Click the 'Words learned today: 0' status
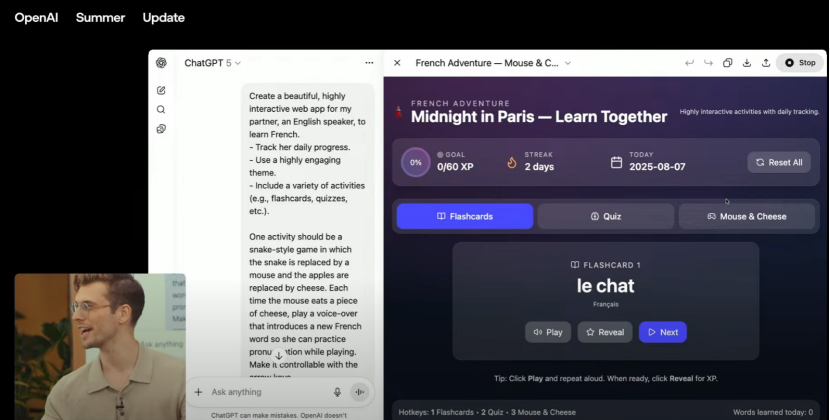830x420 pixels. coord(773,412)
